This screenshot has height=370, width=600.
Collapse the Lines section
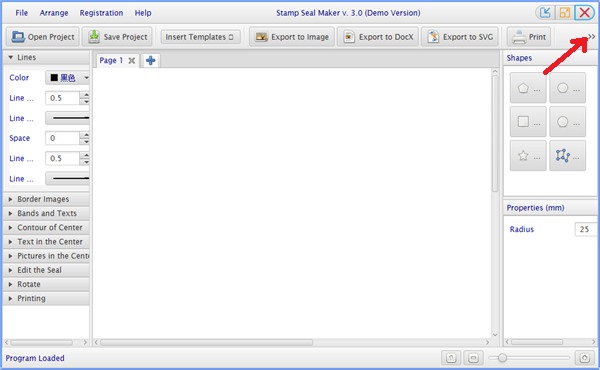(46, 57)
